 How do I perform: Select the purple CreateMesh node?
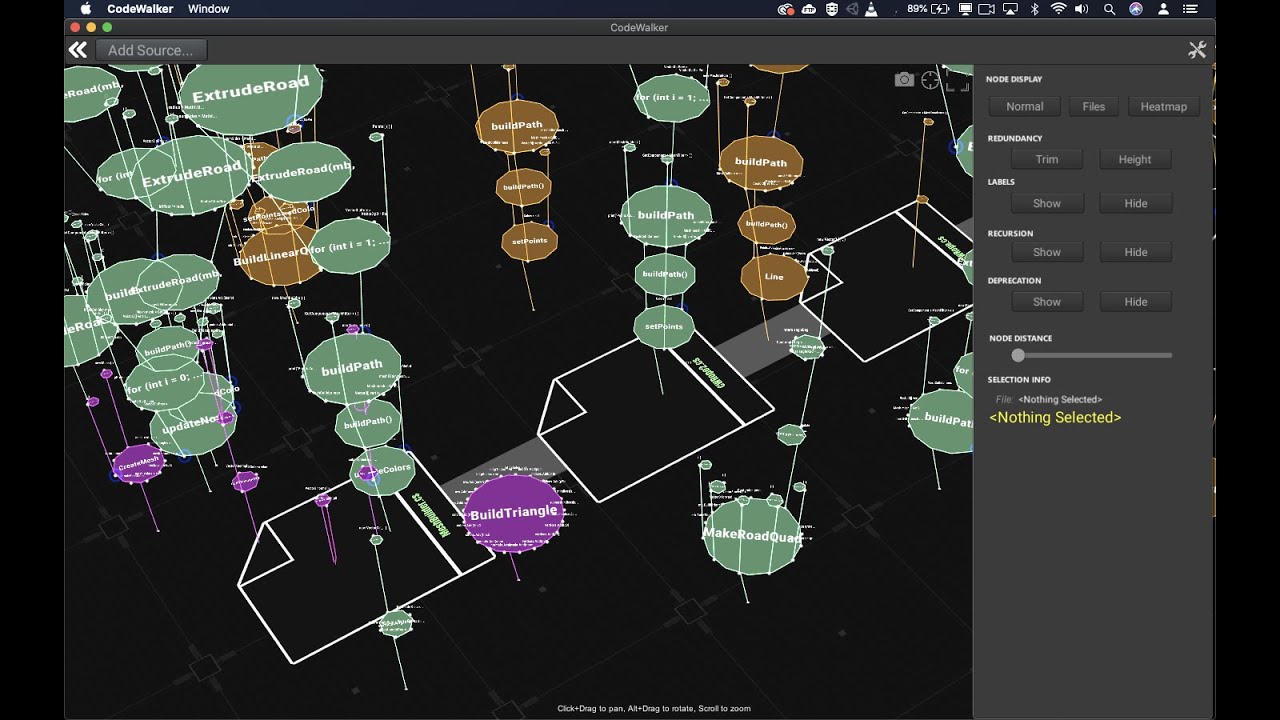(138, 464)
